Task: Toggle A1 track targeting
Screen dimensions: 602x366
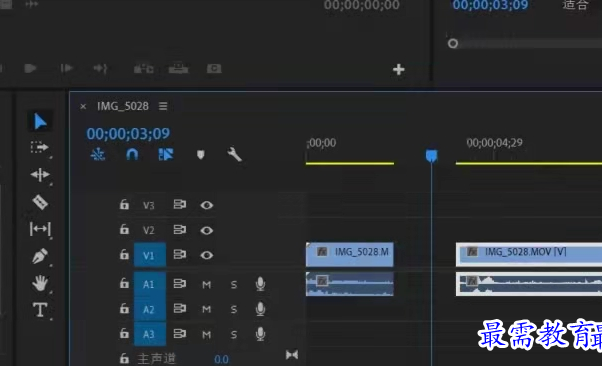Action: pos(150,284)
